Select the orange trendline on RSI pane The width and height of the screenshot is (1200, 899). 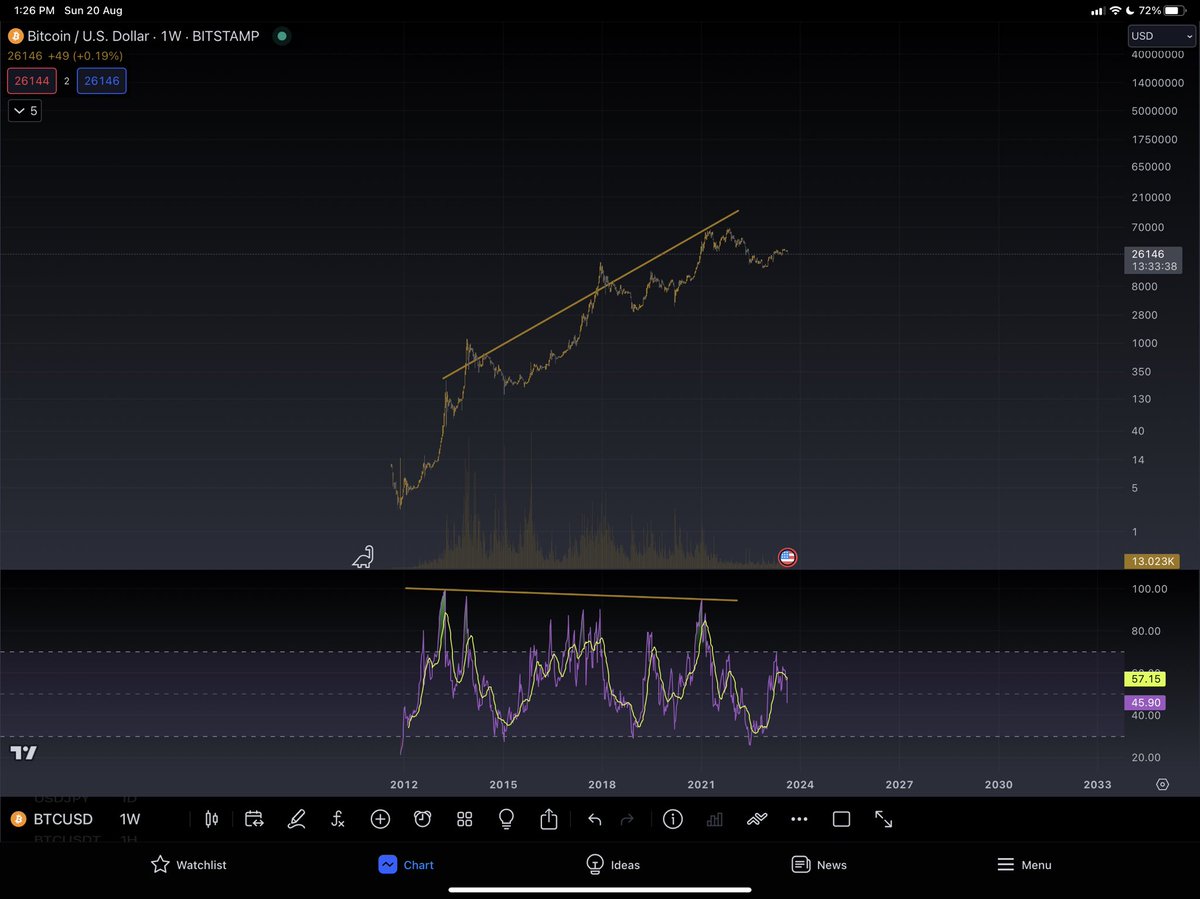[x=571, y=594]
